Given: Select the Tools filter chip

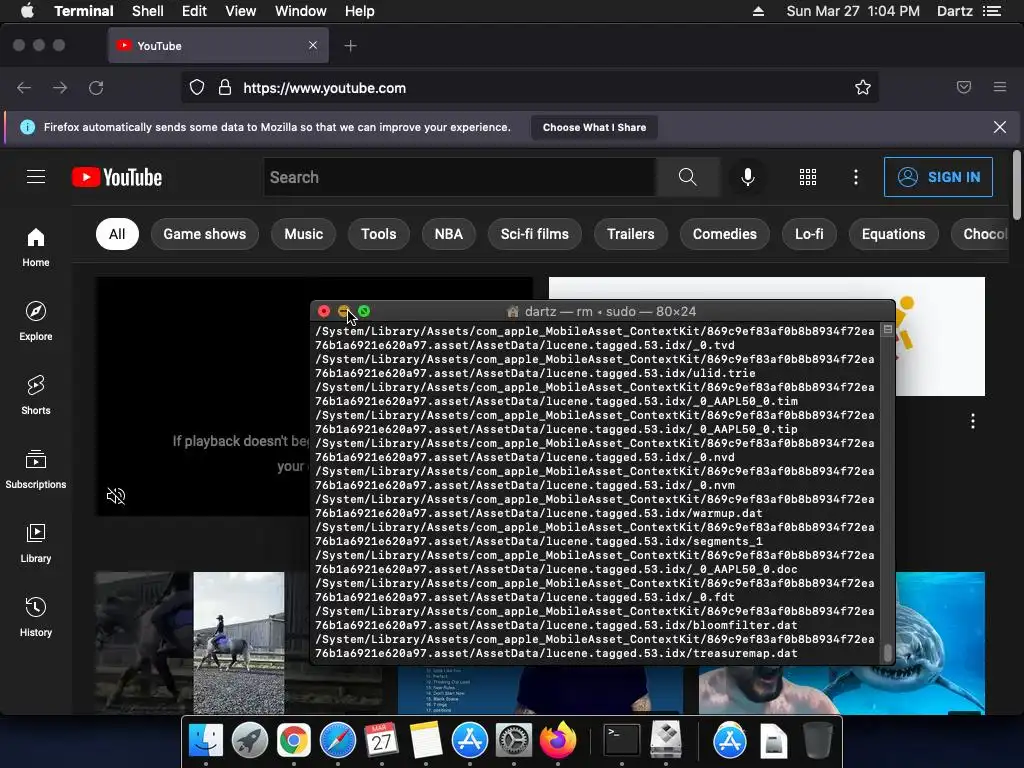Looking at the screenshot, I should [379, 234].
